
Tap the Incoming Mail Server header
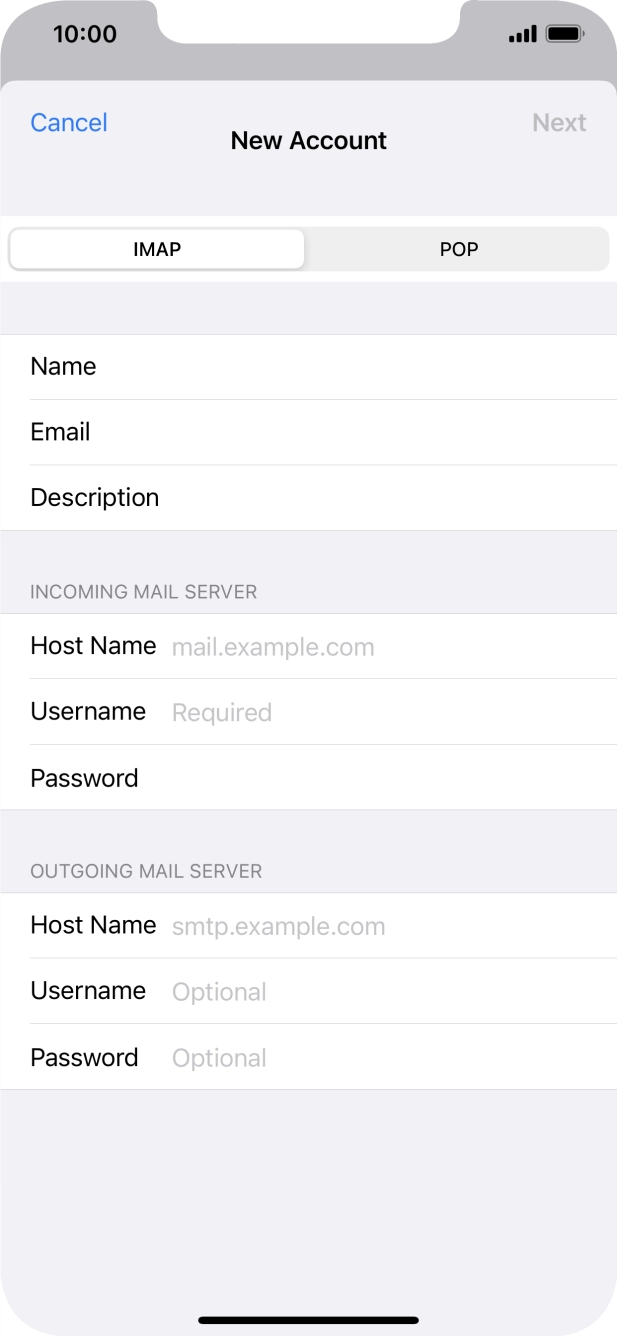point(143,592)
